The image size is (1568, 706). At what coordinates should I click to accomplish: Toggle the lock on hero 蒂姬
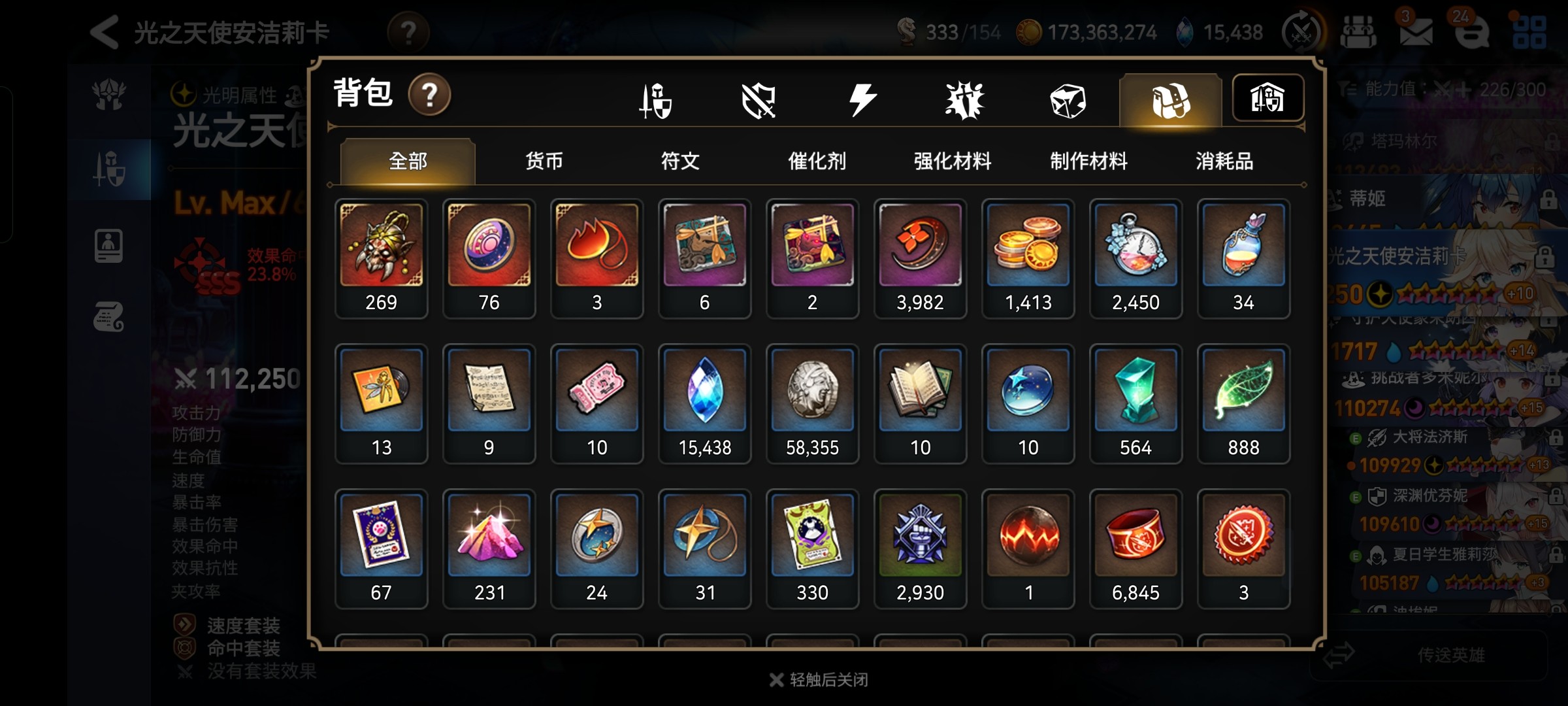1548,199
